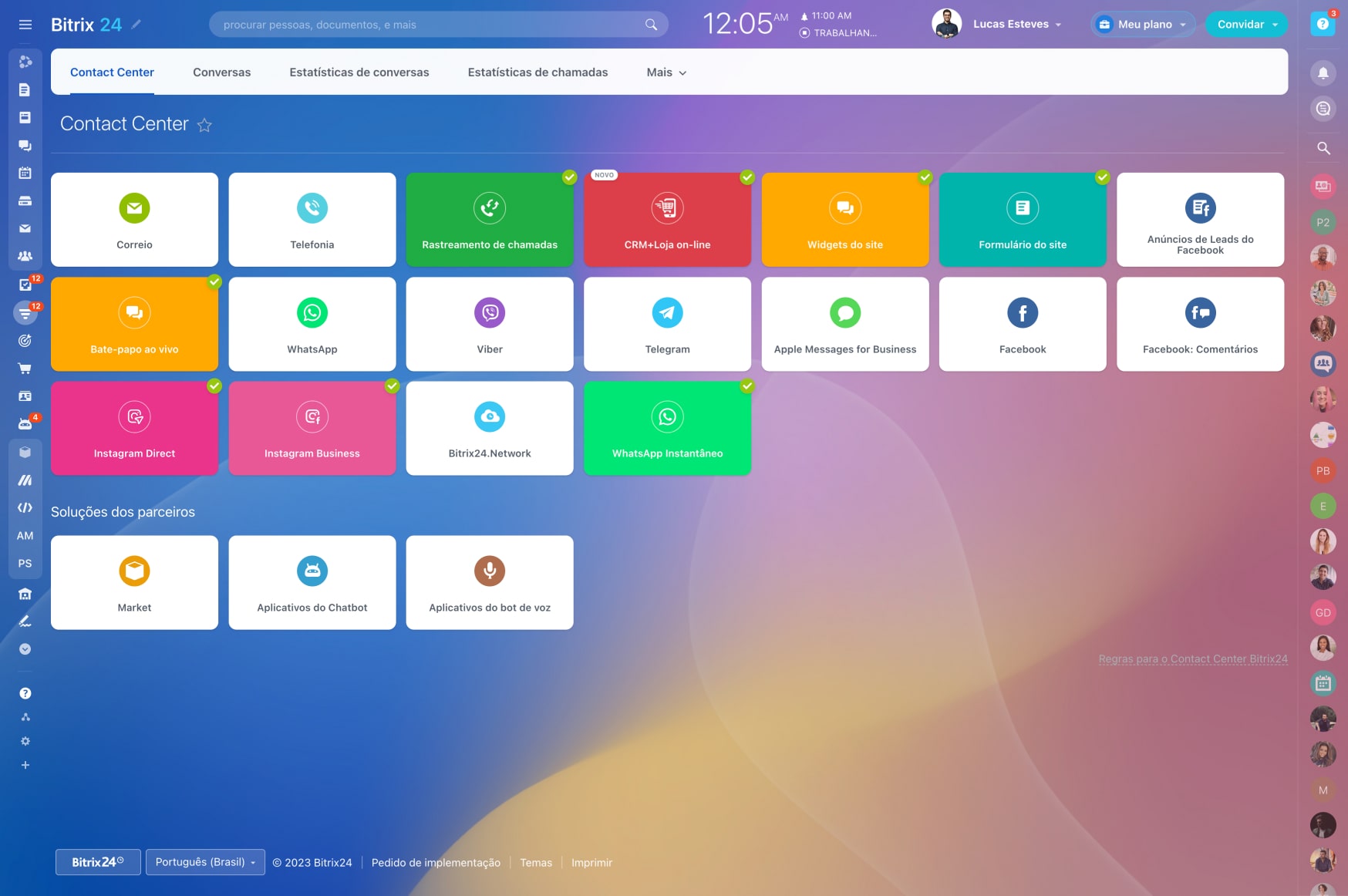1348x896 pixels.
Task: Click the Market partner solution tile
Action: pyautogui.click(x=134, y=583)
